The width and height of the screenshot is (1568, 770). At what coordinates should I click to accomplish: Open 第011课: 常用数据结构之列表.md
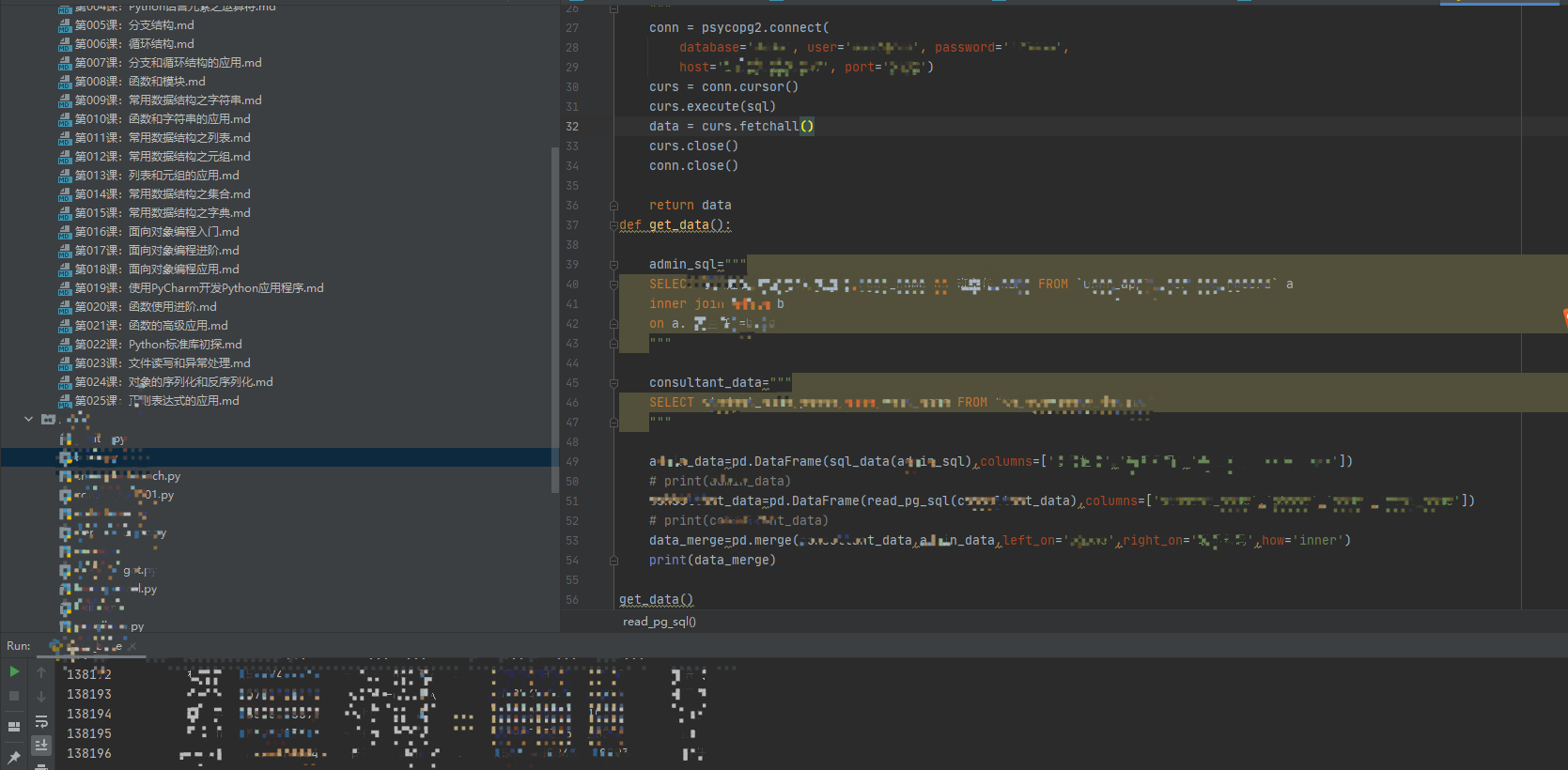point(163,138)
